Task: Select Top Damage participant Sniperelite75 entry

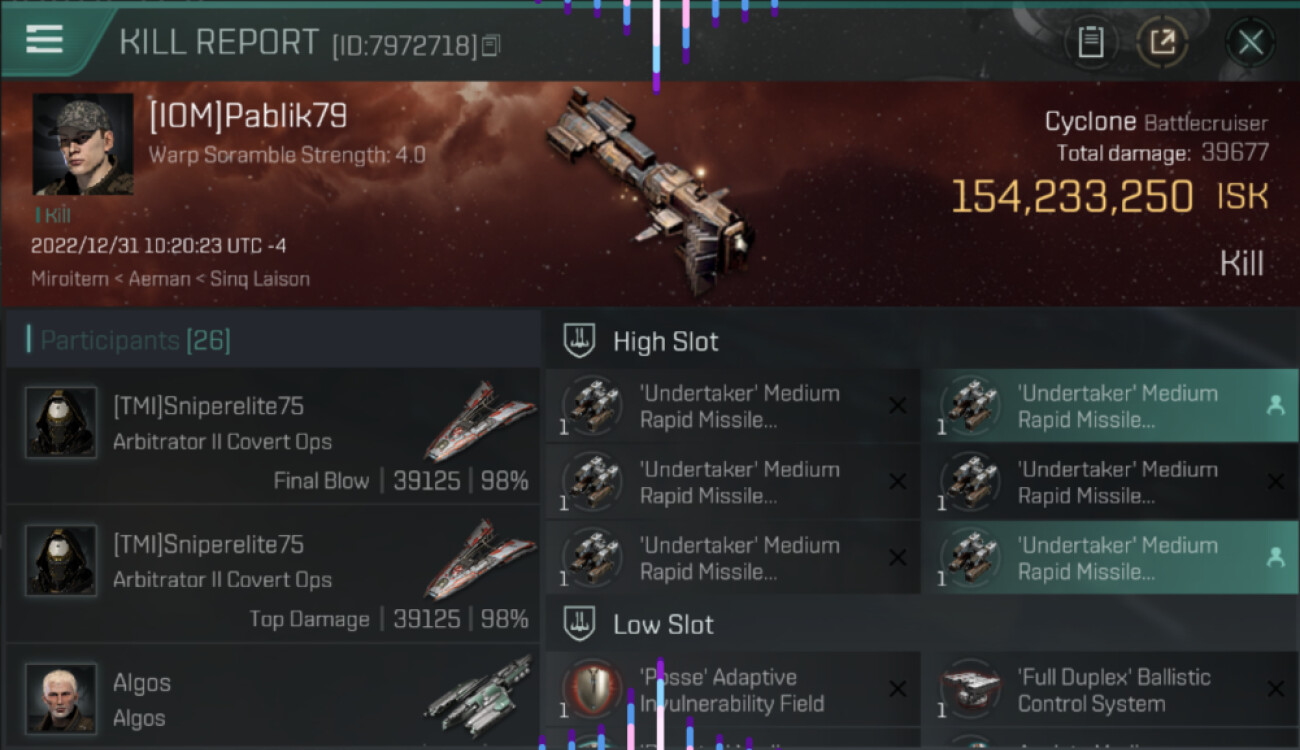Action: pyautogui.click(x=272, y=574)
